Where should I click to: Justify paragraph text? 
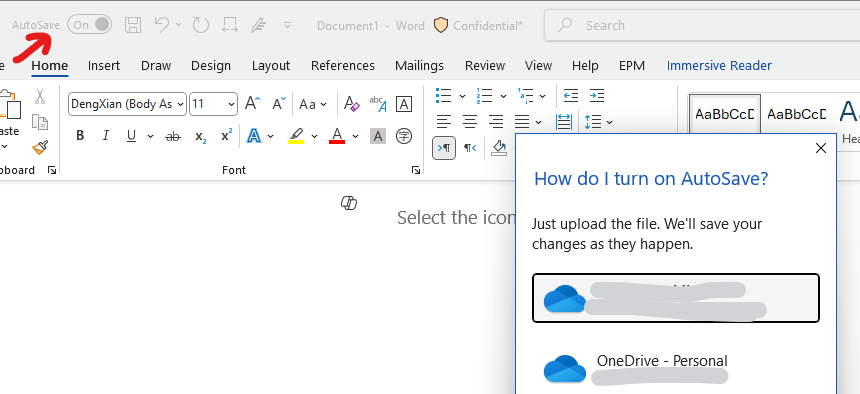522,121
